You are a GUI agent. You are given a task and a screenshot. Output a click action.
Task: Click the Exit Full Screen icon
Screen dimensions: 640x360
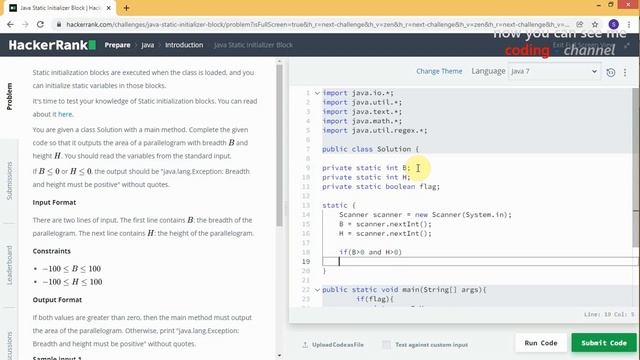[627, 45]
